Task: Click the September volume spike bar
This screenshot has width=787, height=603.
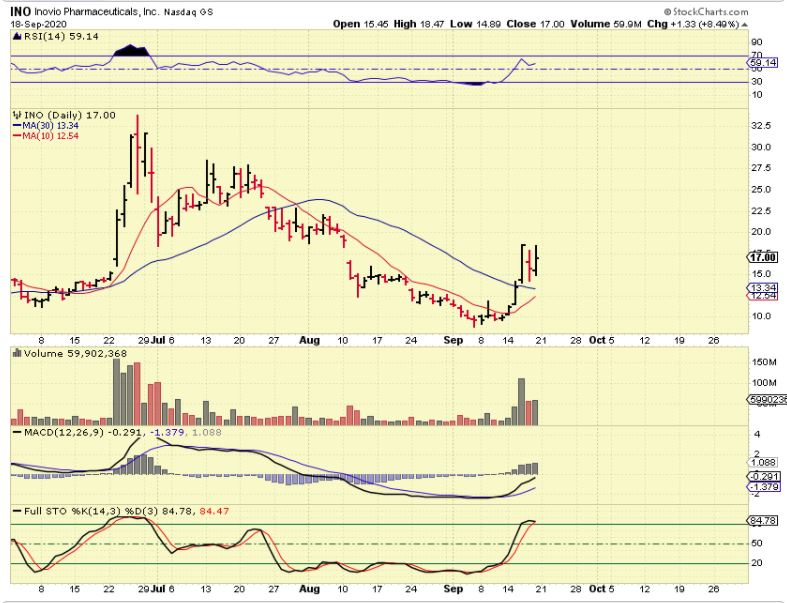Action: tap(521, 402)
